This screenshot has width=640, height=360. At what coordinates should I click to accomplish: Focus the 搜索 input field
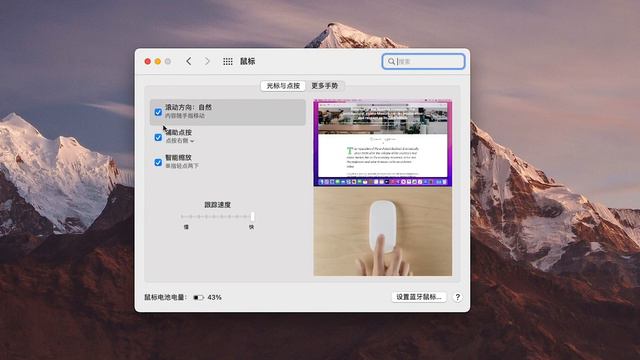tap(423, 61)
